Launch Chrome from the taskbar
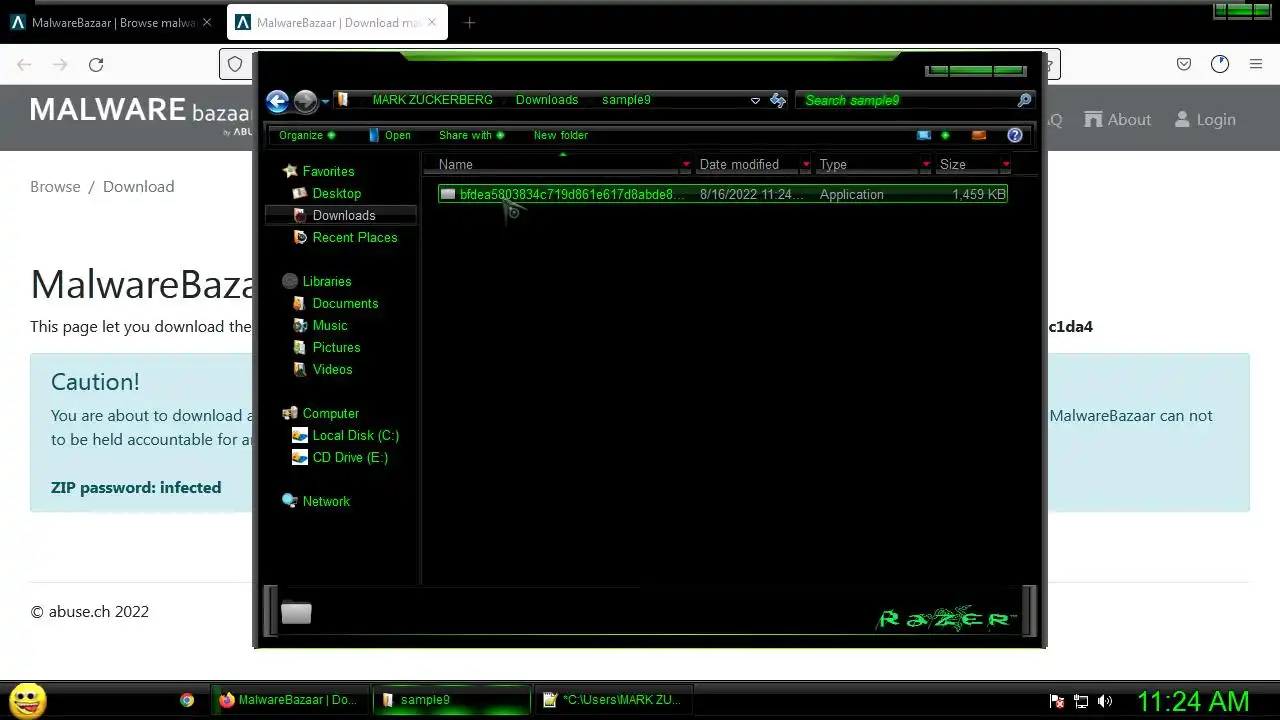1280x720 pixels. pos(187,700)
